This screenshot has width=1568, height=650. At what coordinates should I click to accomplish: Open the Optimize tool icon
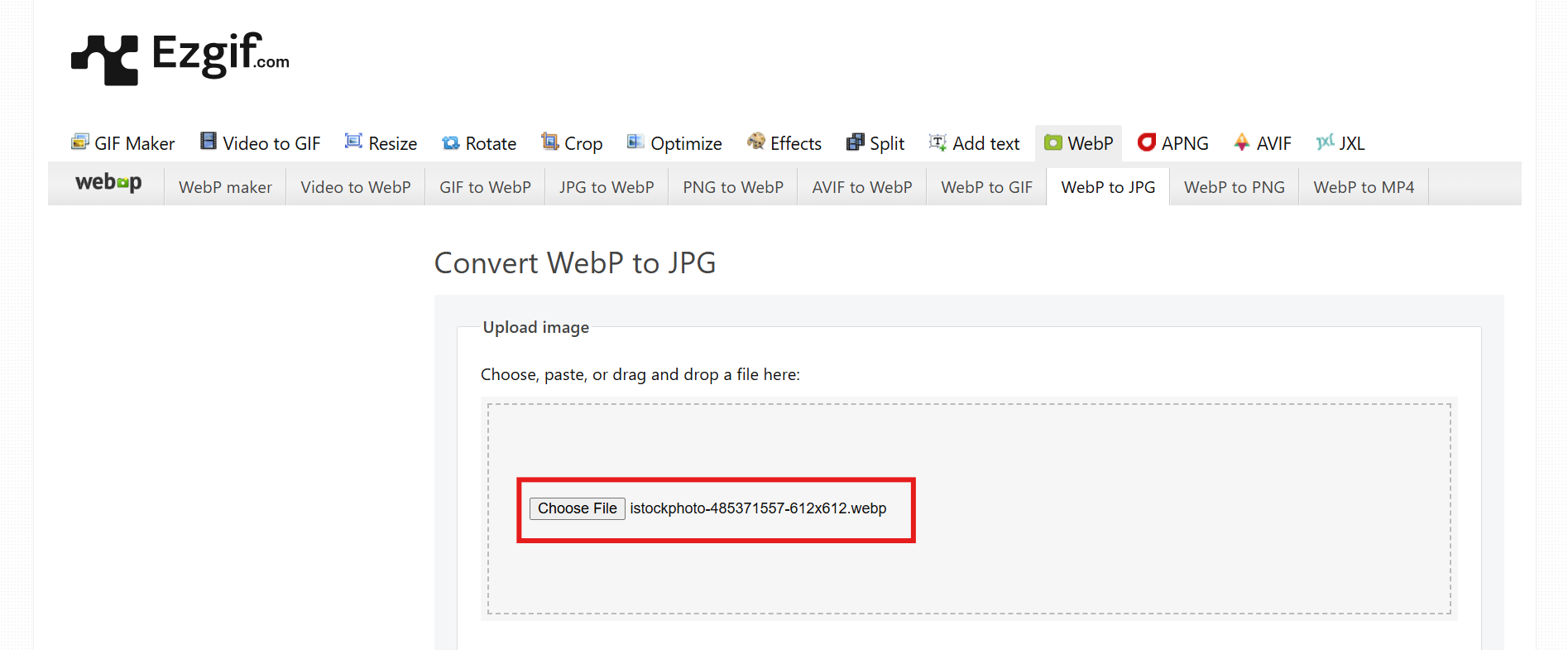point(635,142)
